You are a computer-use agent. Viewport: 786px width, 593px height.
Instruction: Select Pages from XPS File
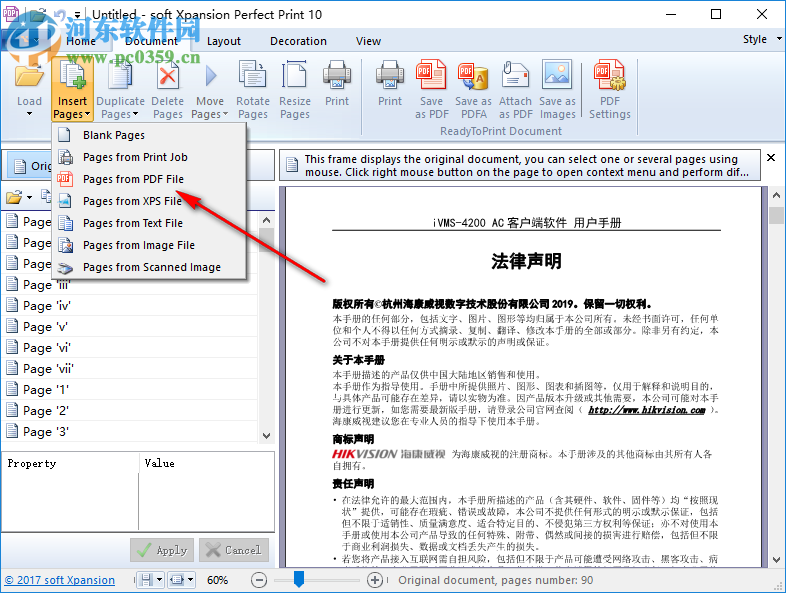(x=149, y=201)
